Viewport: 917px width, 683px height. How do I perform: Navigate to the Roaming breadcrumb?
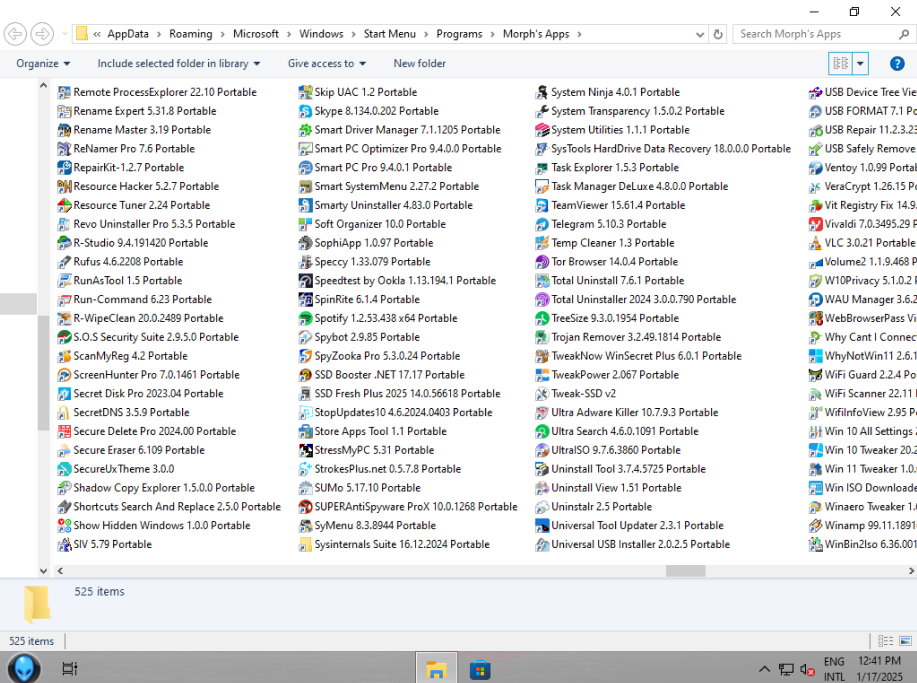point(191,34)
